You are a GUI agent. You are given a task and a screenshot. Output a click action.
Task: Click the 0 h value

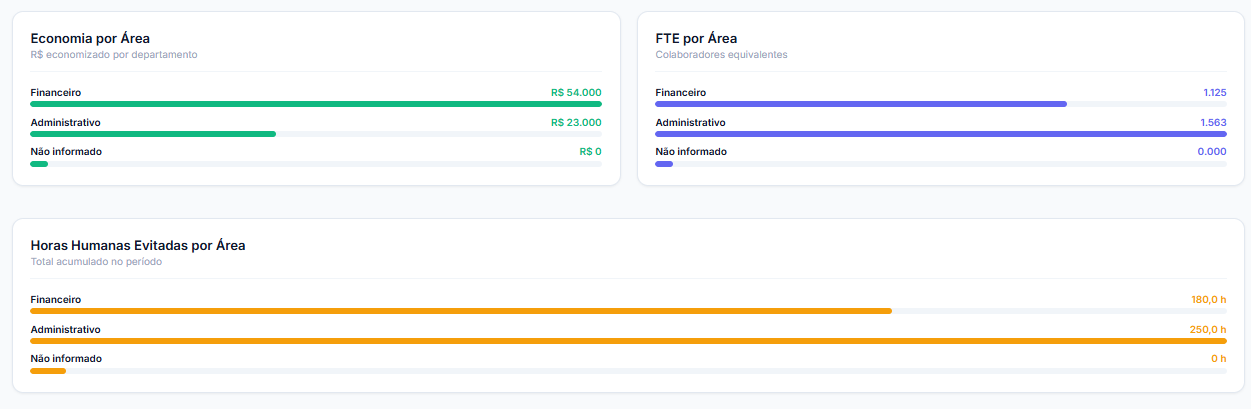(1219, 358)
